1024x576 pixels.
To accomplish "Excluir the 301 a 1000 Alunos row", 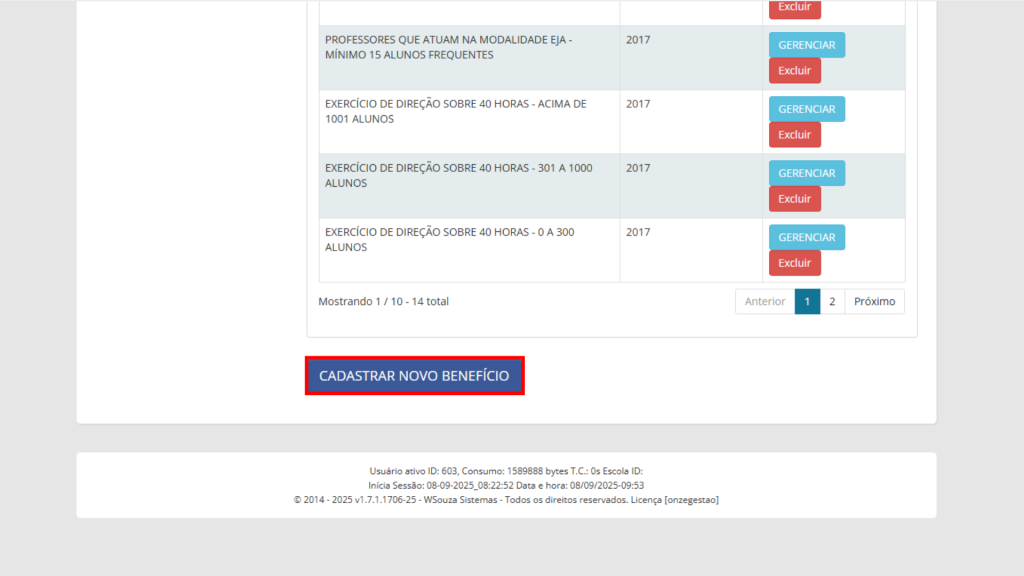I will 794,199.
